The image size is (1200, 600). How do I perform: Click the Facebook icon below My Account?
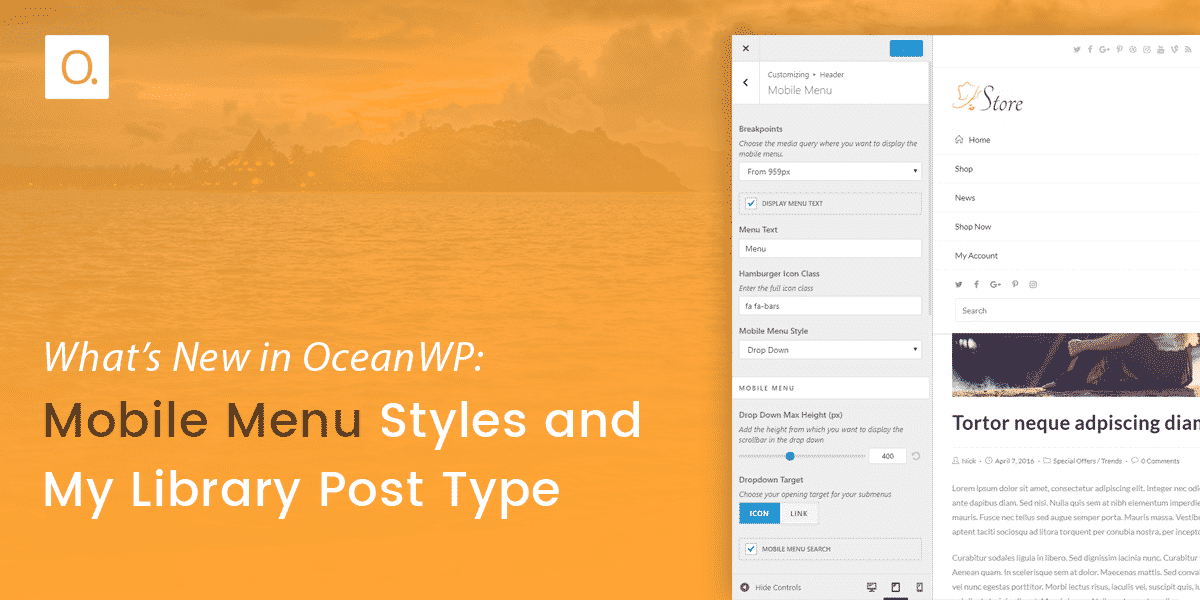[x=977, y=285]
